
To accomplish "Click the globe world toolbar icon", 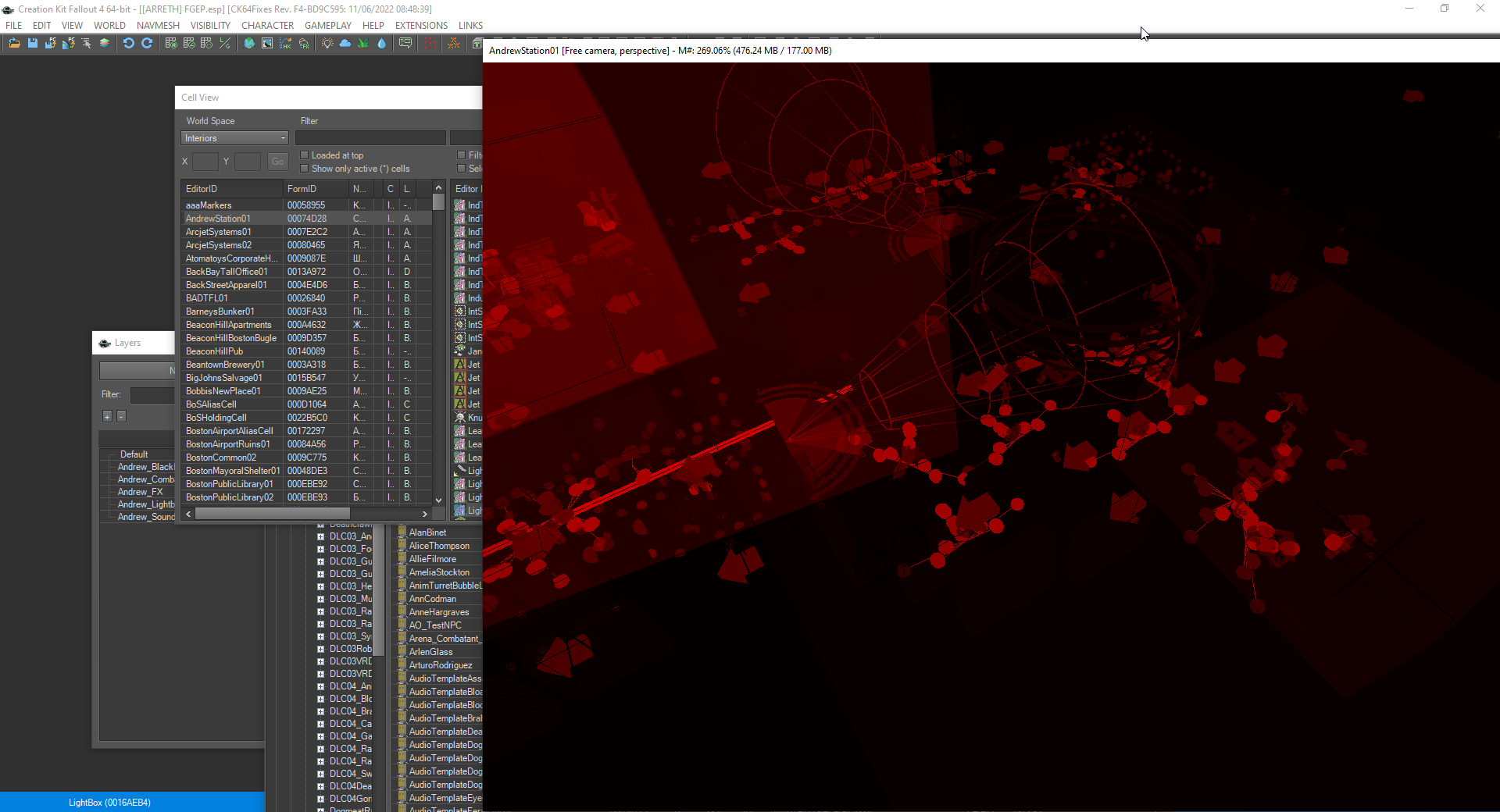I will [249, 44].
